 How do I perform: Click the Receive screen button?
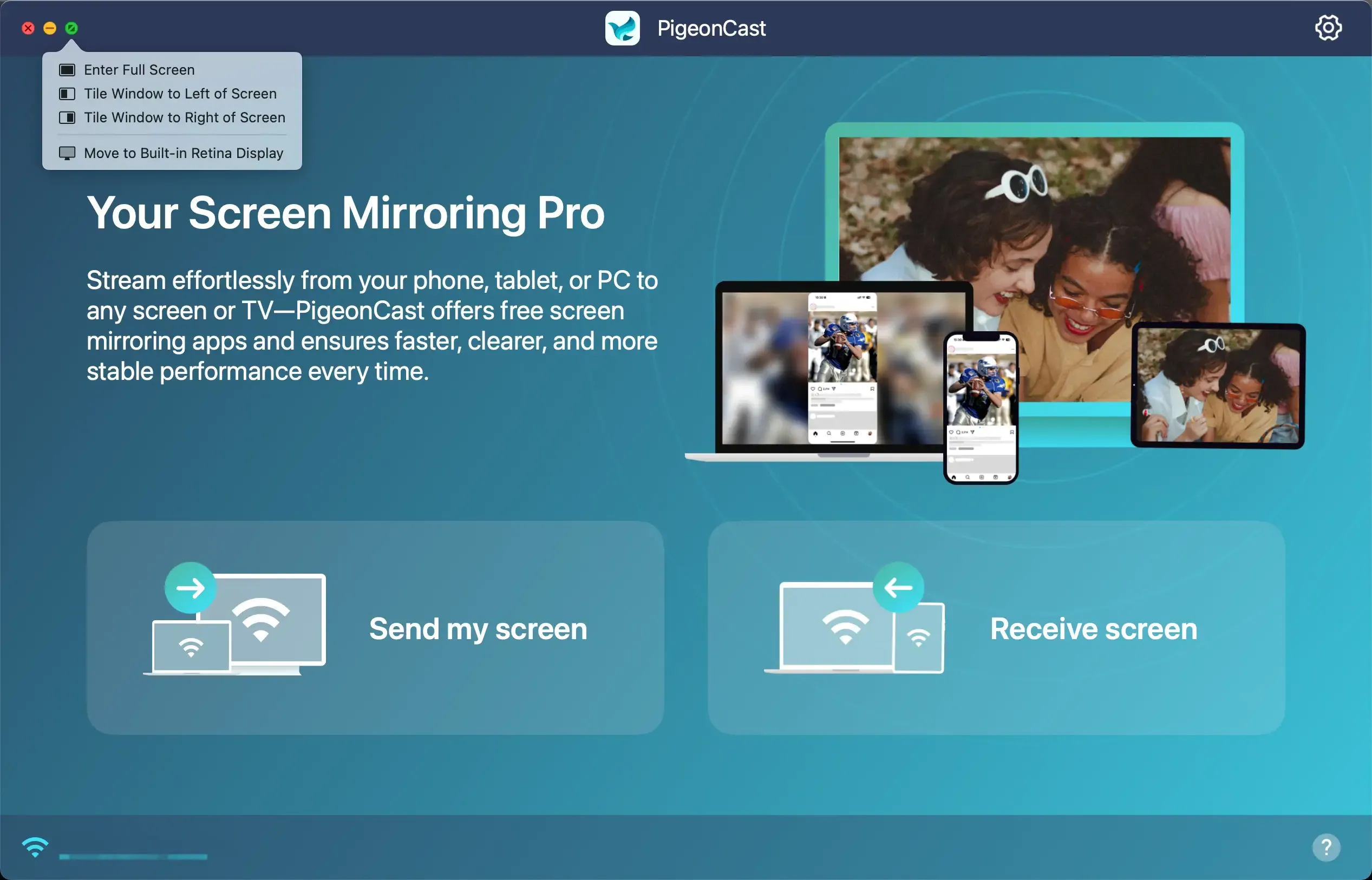(x=996, y=627)
